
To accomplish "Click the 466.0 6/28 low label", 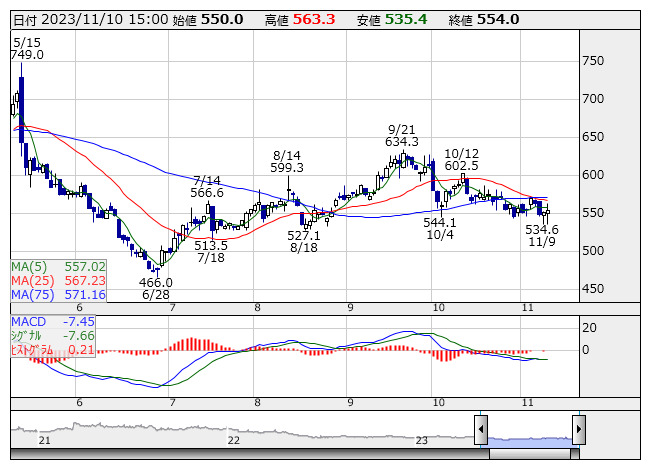I will point(156,288).
